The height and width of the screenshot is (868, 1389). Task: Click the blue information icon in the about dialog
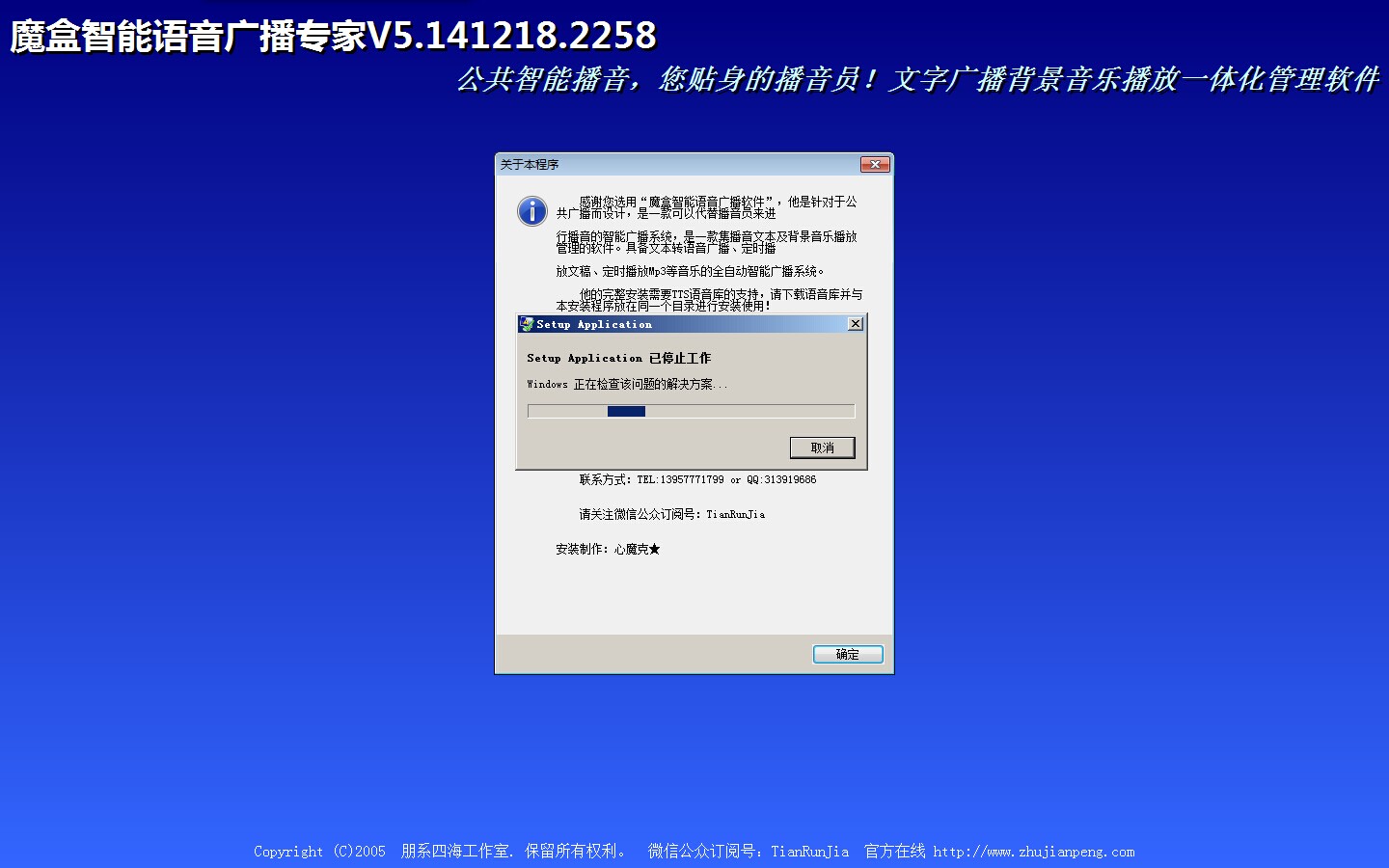(532, 211)
